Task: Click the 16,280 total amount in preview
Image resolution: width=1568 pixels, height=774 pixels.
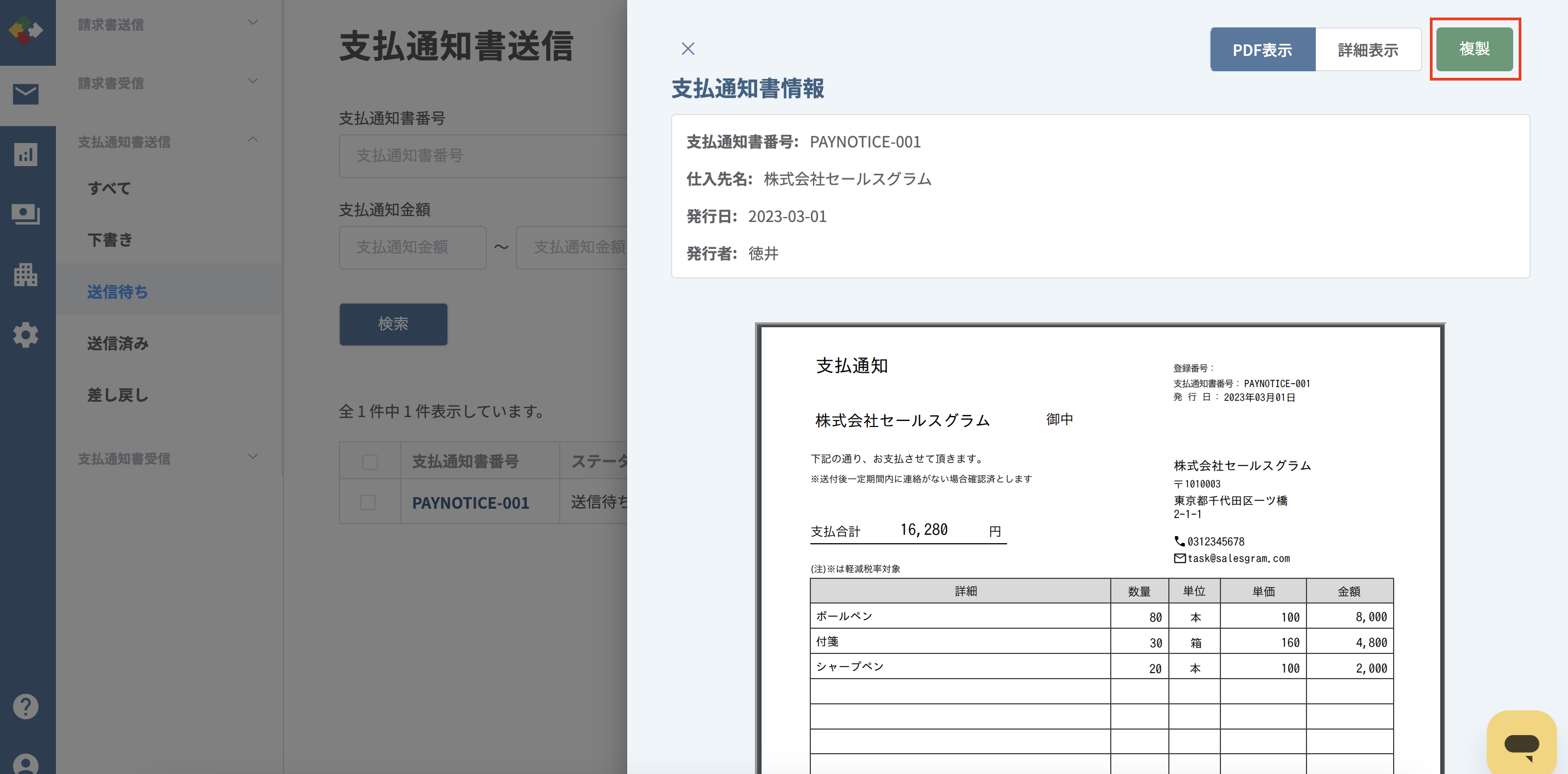Action: (923, 530)
